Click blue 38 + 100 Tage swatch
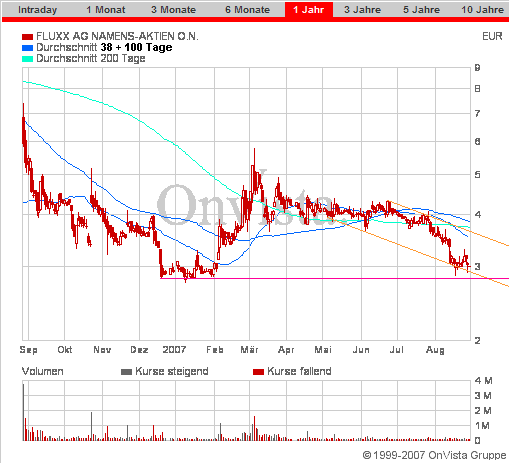Screen dimensions: 509x463 pos(27,48)
